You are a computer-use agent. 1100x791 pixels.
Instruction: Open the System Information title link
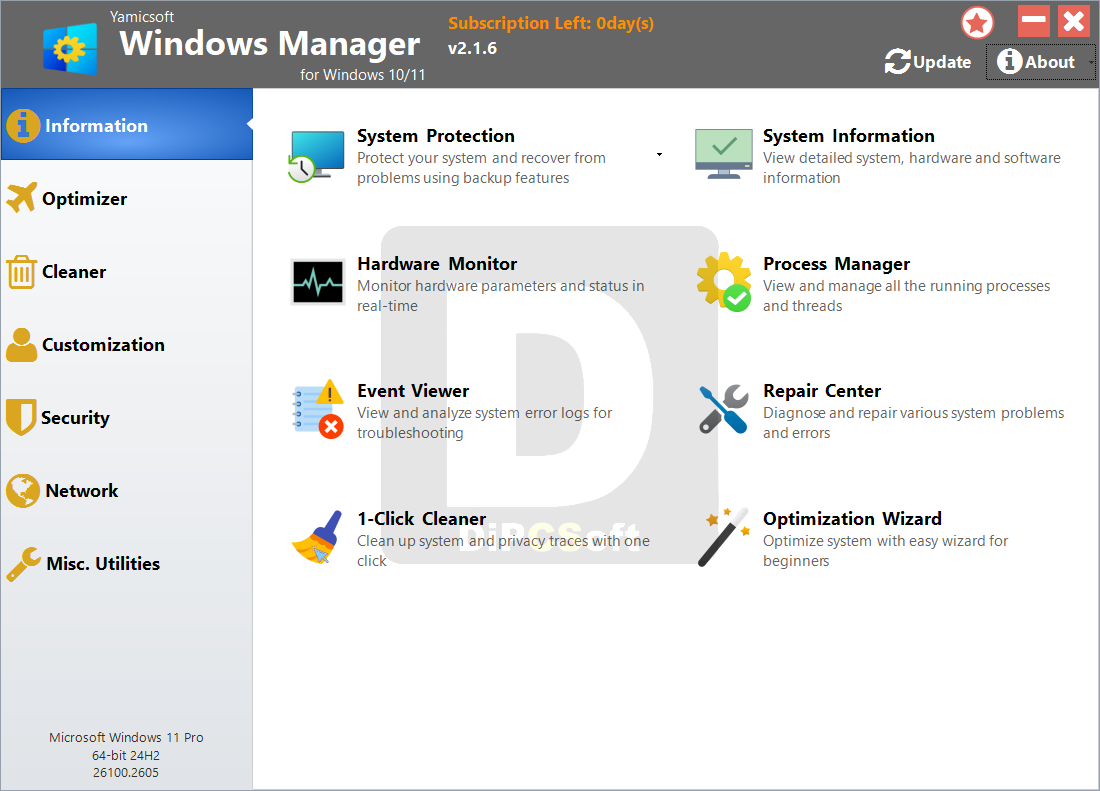(x=849, y=136)
